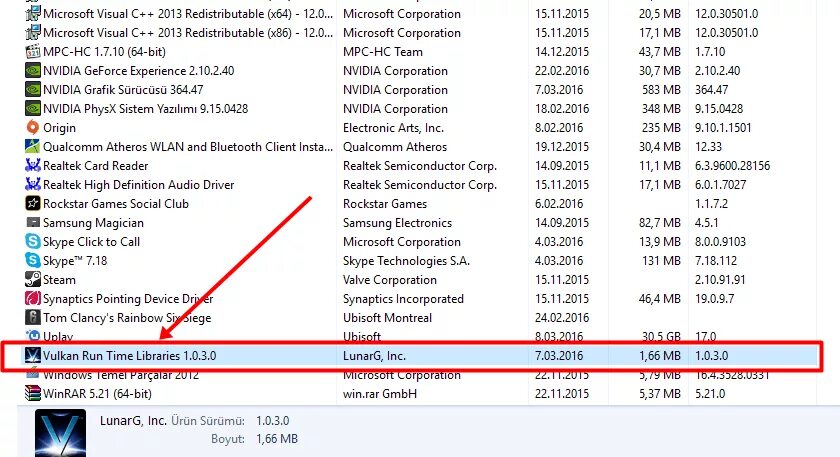
Task: Select the Samsung Magician icon
Action: (x=33, y=223)
